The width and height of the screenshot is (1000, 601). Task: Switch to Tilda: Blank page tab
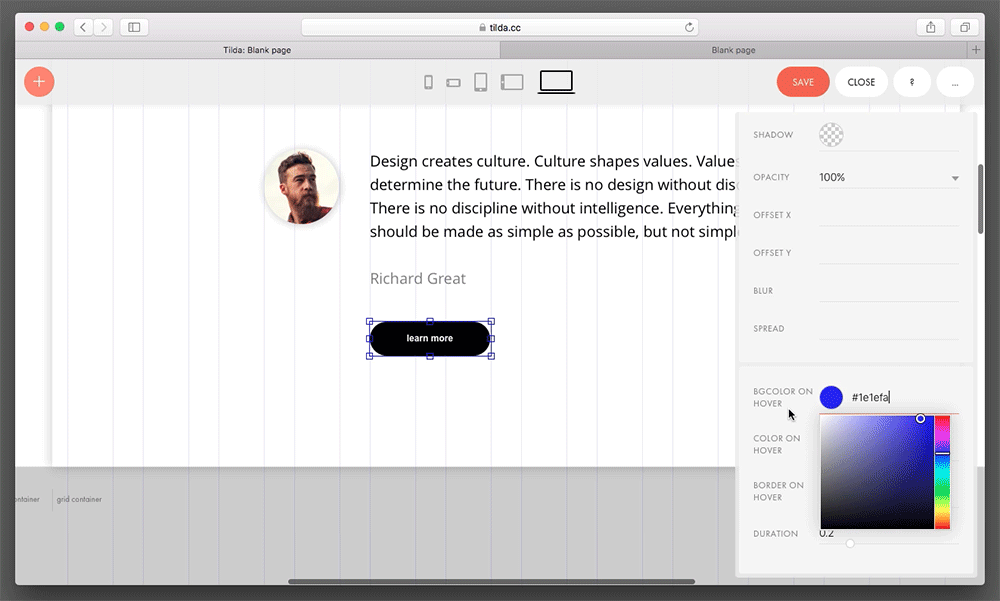[x=257, y=50]
